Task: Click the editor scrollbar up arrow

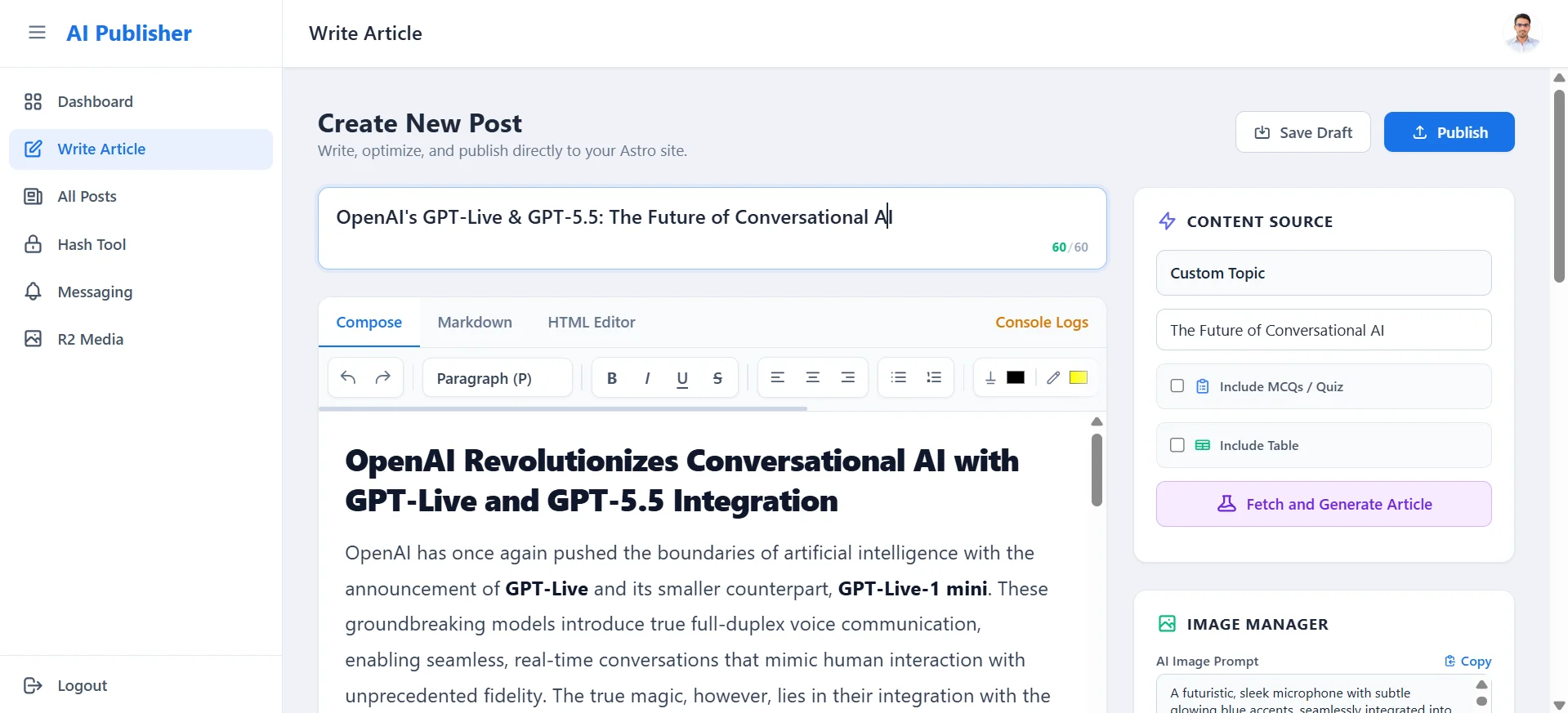Action: tap(1097, 421)
